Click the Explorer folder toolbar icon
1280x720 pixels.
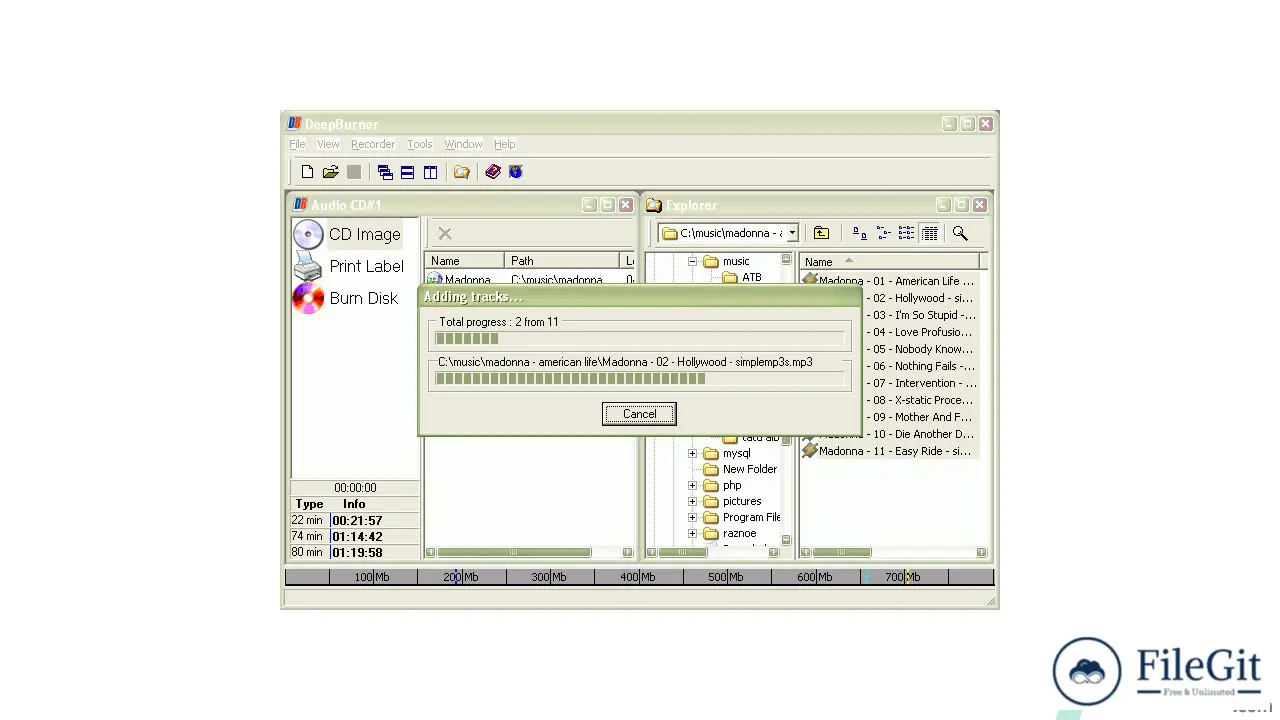461,172
